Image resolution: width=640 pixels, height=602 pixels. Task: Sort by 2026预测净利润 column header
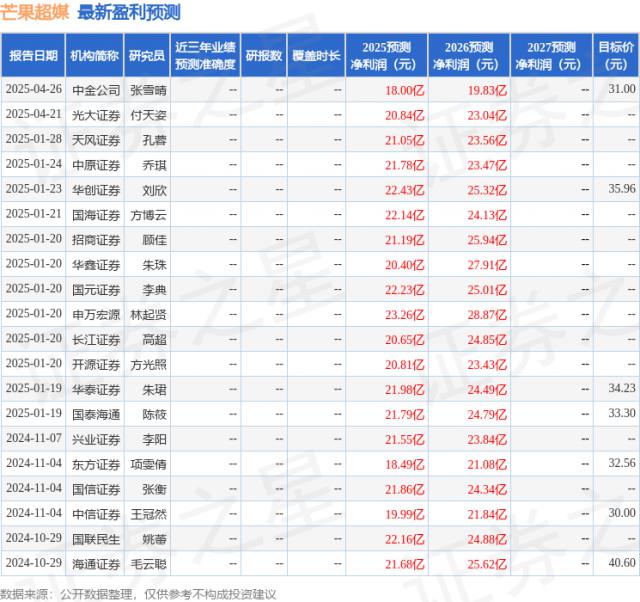(469, 56)
